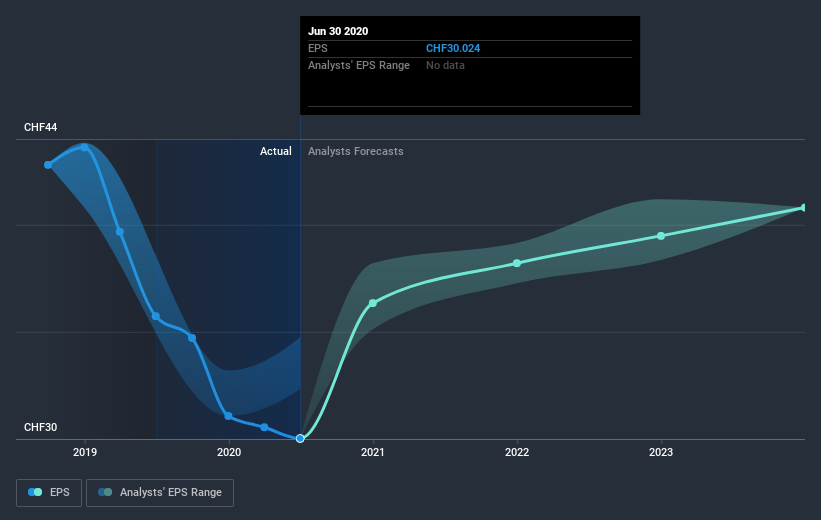This screenshot has height=520, width=821.
Task: Toggle the Analysts' EPS Range legend
Action: click(x=160, y=492)
